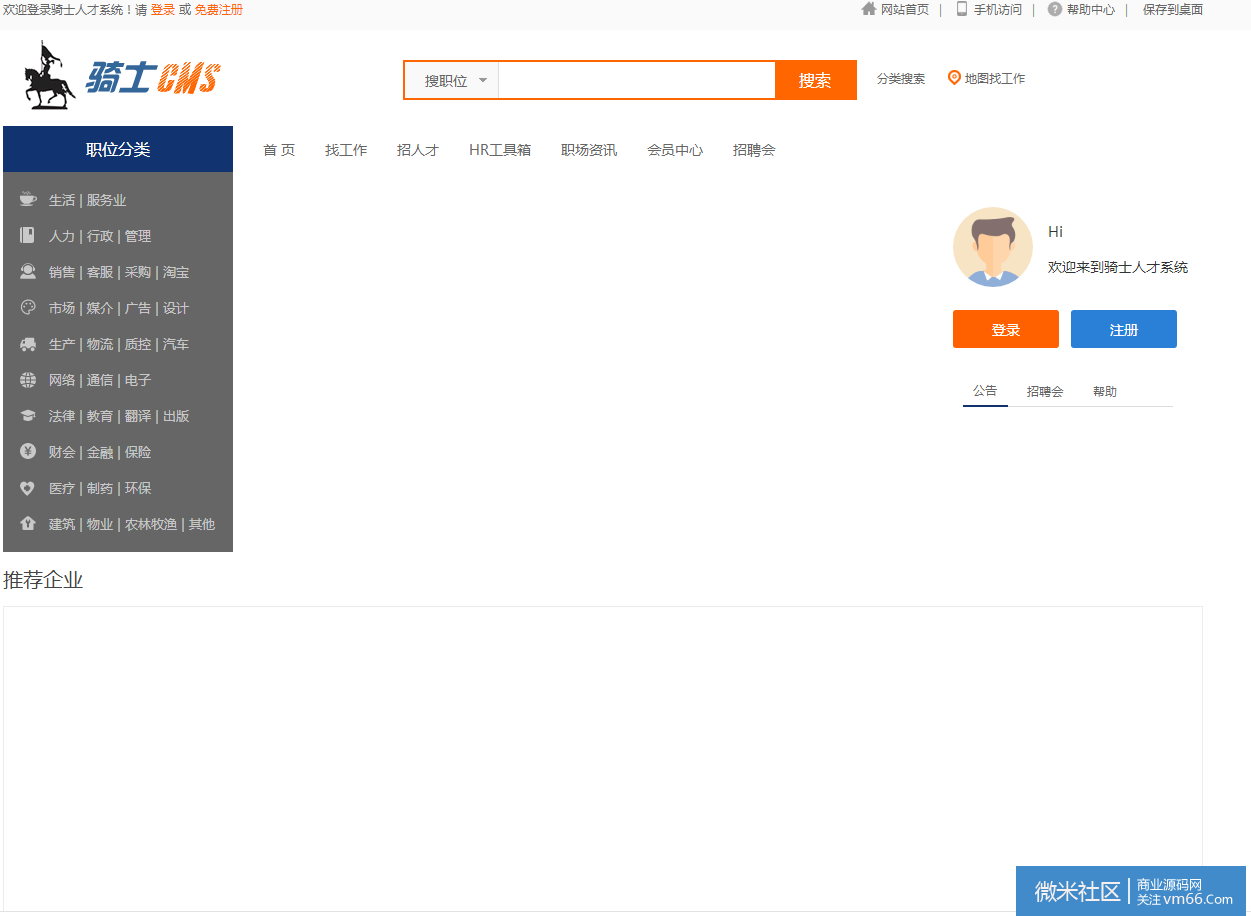Viewport: 1251px width, 916px height.
Task: Switch to the 帮助 tab
Action: point(1105,392)
